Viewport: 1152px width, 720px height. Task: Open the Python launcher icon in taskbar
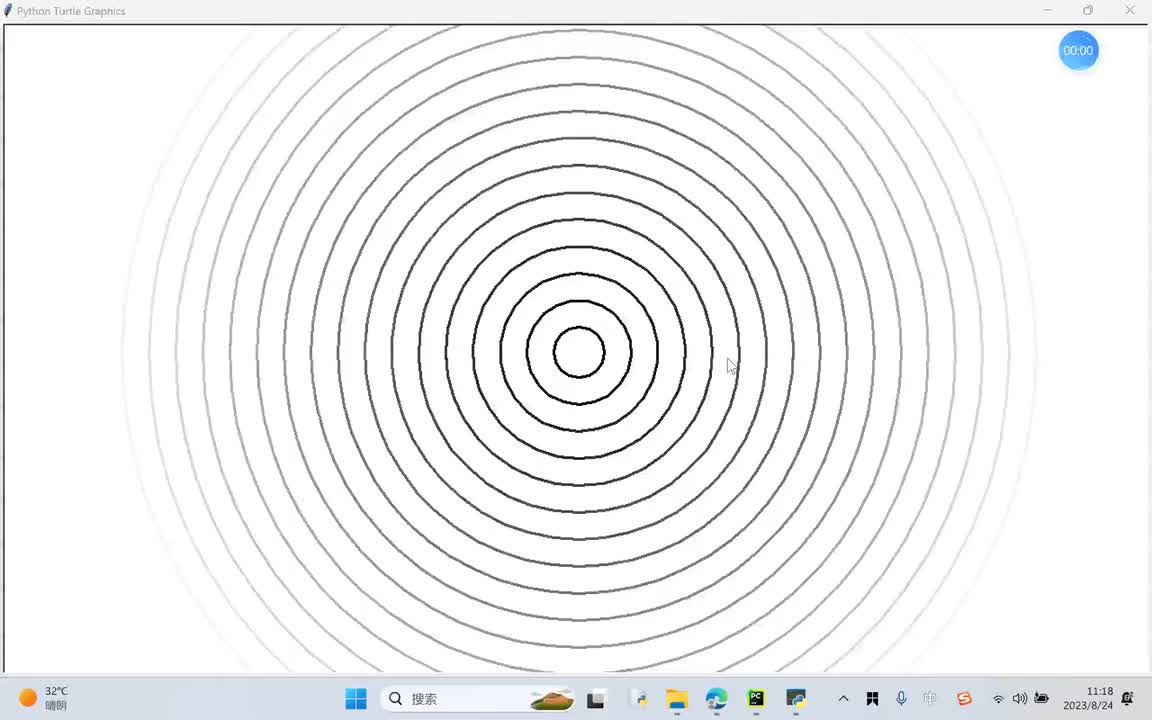[x=639, y=699]
